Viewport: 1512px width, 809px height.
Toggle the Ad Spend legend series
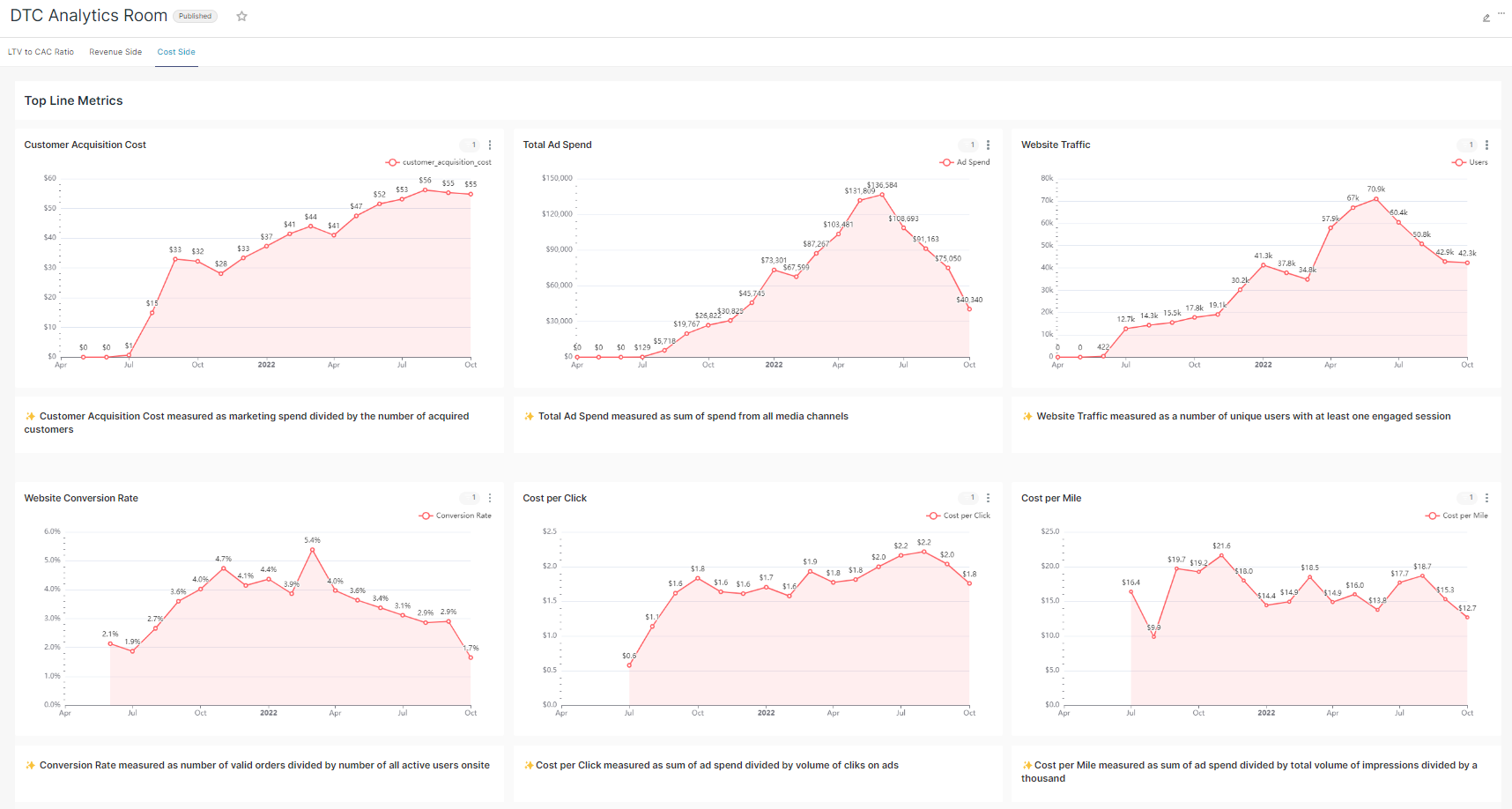click(x=965, y=162)
